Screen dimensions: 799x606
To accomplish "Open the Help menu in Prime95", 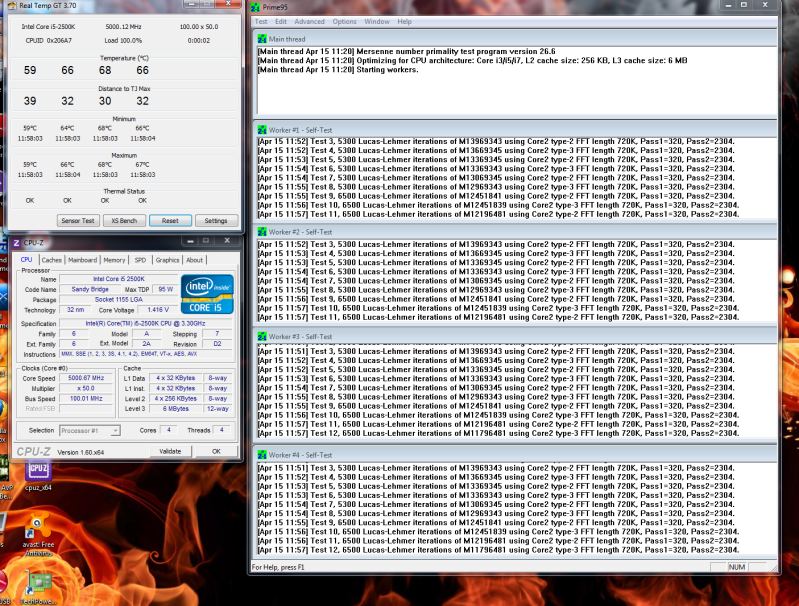I will click(405, 21).
